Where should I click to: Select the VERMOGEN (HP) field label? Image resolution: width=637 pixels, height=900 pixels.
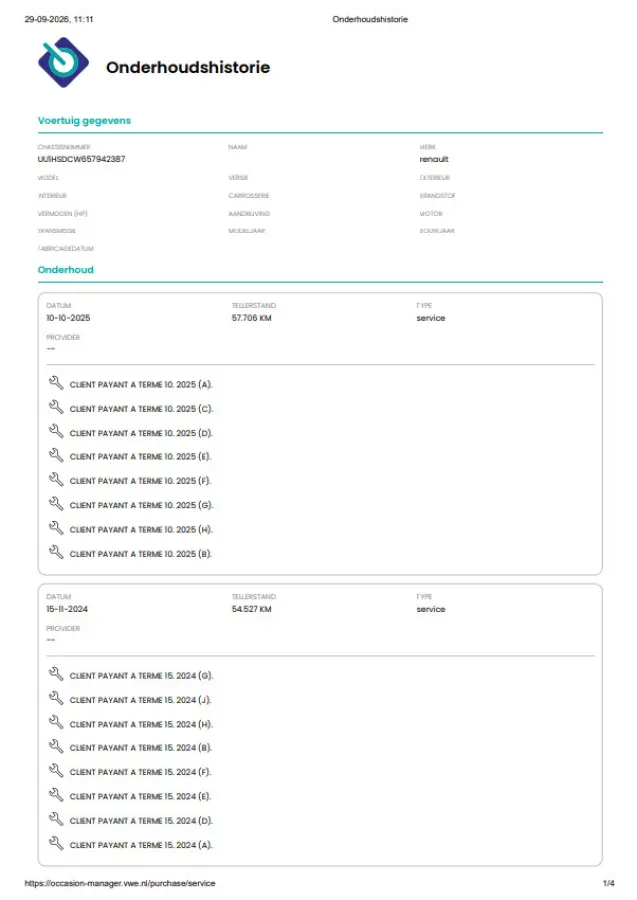(63, 214)
